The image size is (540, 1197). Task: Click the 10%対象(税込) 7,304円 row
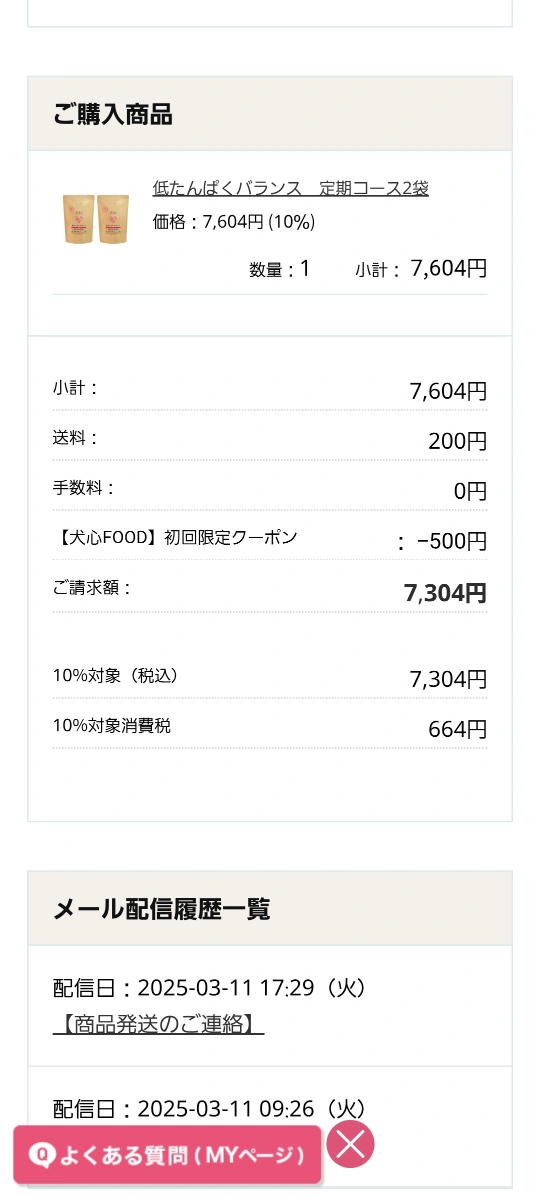click(270, 677)
